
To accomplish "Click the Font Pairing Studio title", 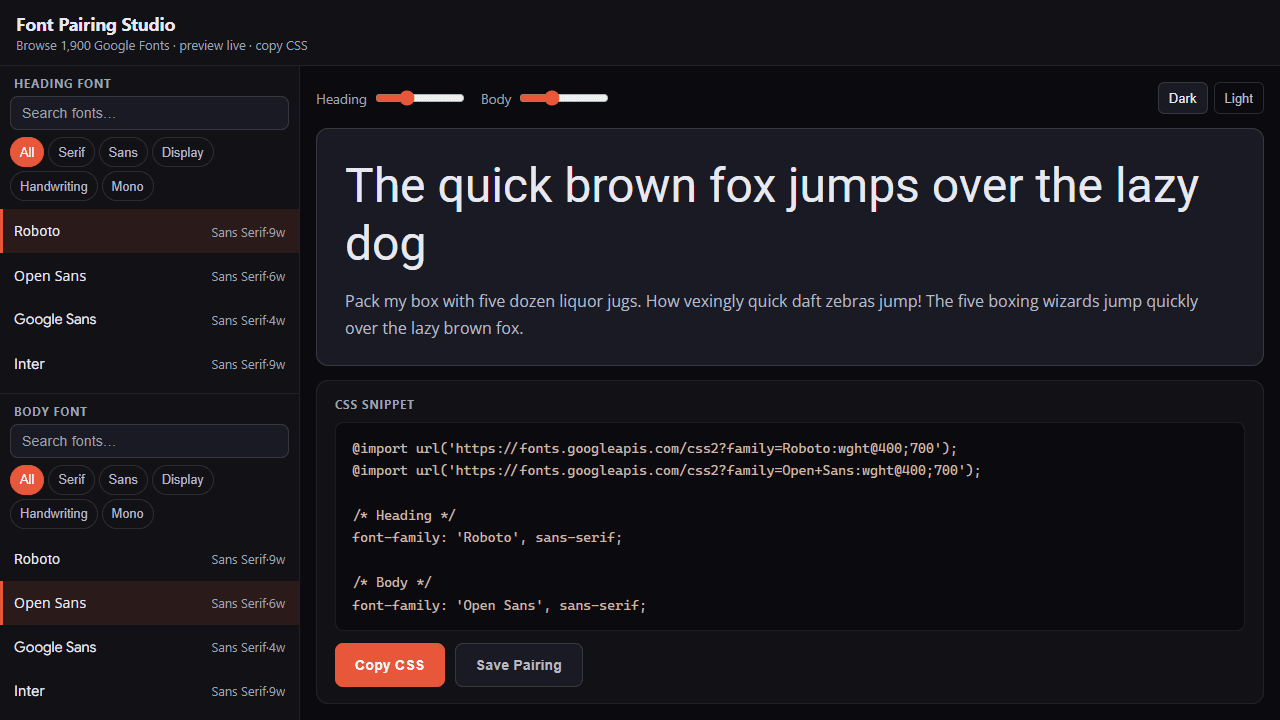I will pyautogui.click(x=96, y=25).
